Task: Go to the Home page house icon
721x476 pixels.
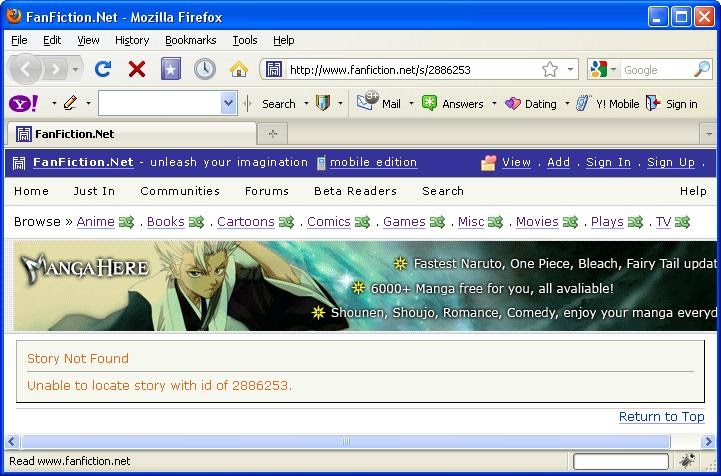Action: tap(239, 69)
